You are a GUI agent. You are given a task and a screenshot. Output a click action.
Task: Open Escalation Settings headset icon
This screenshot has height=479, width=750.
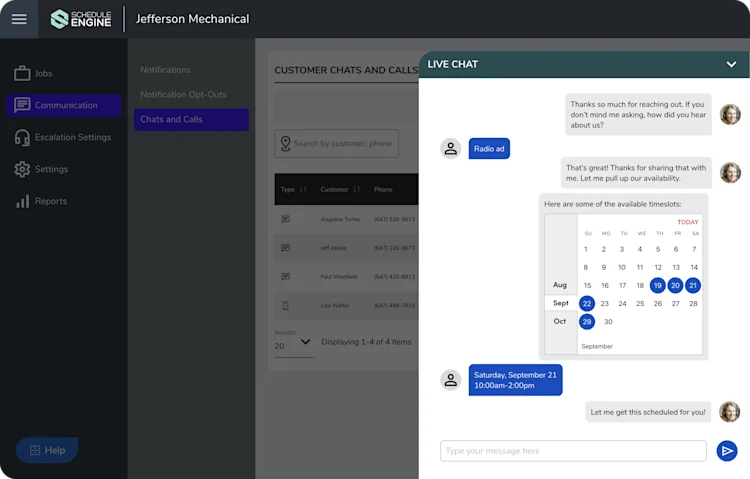[22, 137]
